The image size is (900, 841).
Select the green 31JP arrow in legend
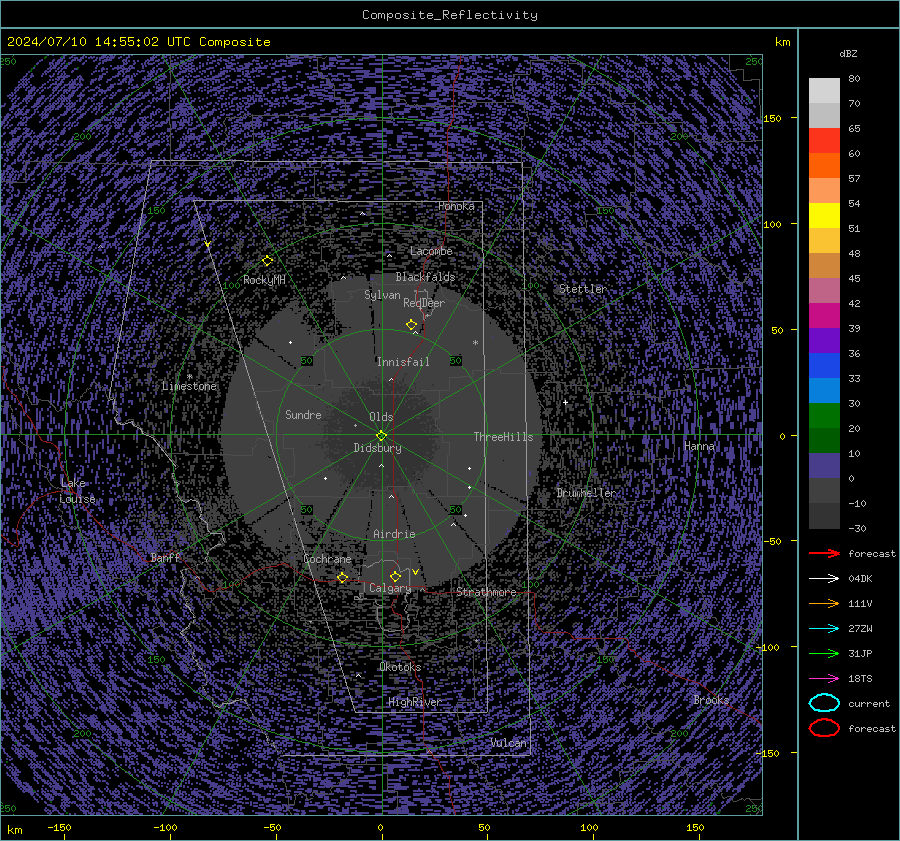pos(824,653)
